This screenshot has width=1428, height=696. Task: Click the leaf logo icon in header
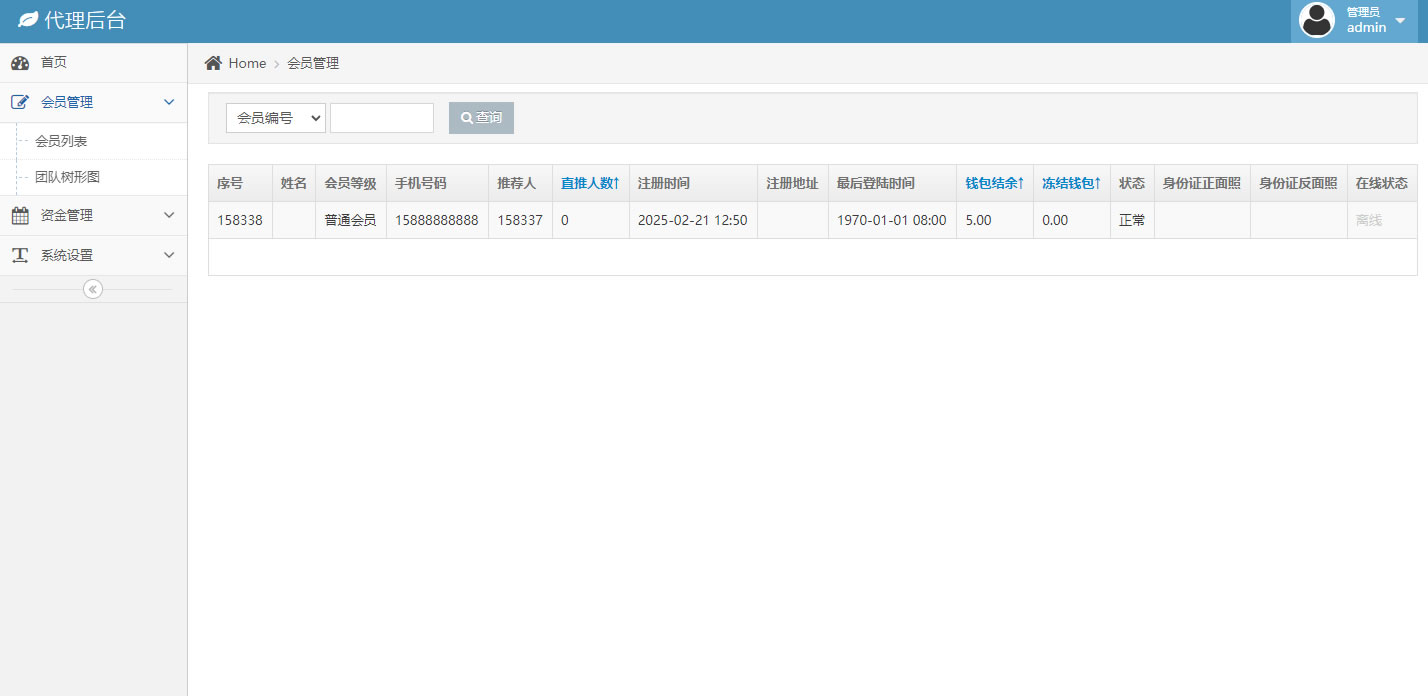pyautogui.click(x=28, y=20)
